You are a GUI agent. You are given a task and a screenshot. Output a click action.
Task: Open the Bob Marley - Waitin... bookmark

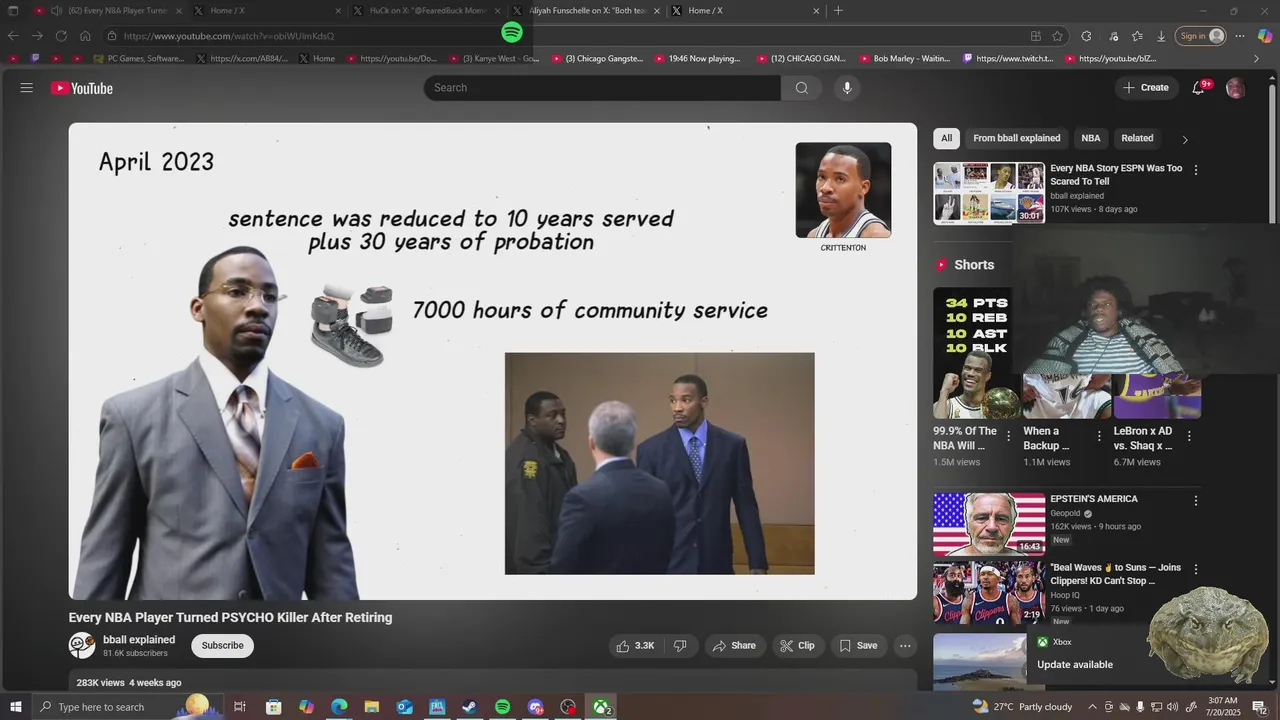[x=904, y=58]
